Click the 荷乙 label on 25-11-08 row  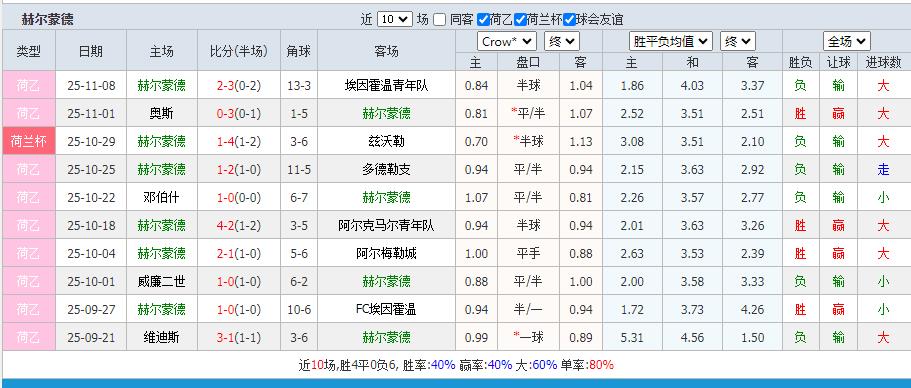pyautogui.click(x=29, y=86)
